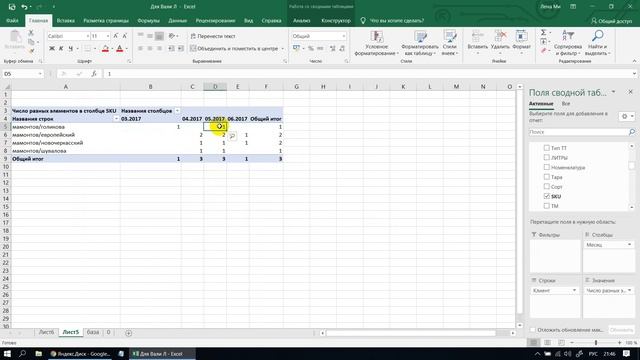Open Cell Styles (Стили ячеек)

click(x=449, y=43)
